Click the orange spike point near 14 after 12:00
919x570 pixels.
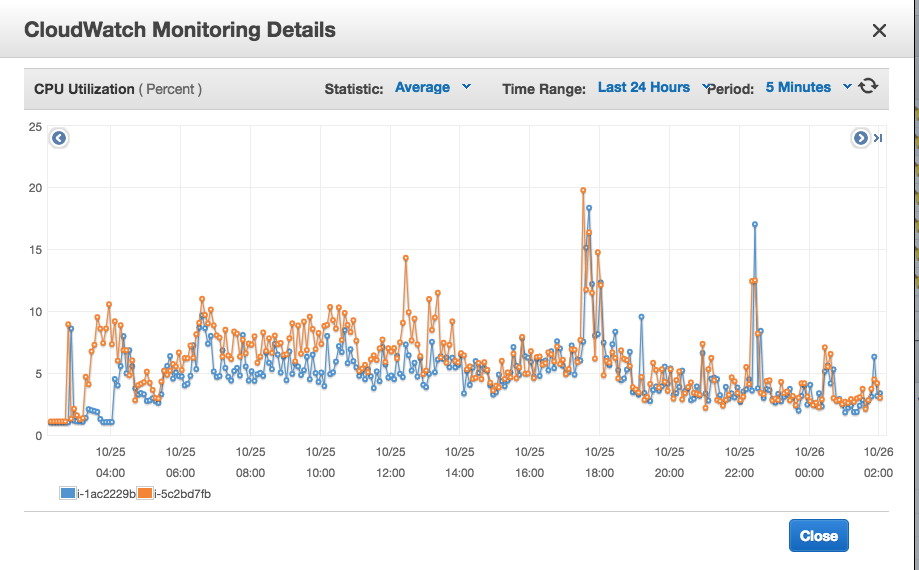click(x=406, y=258)
